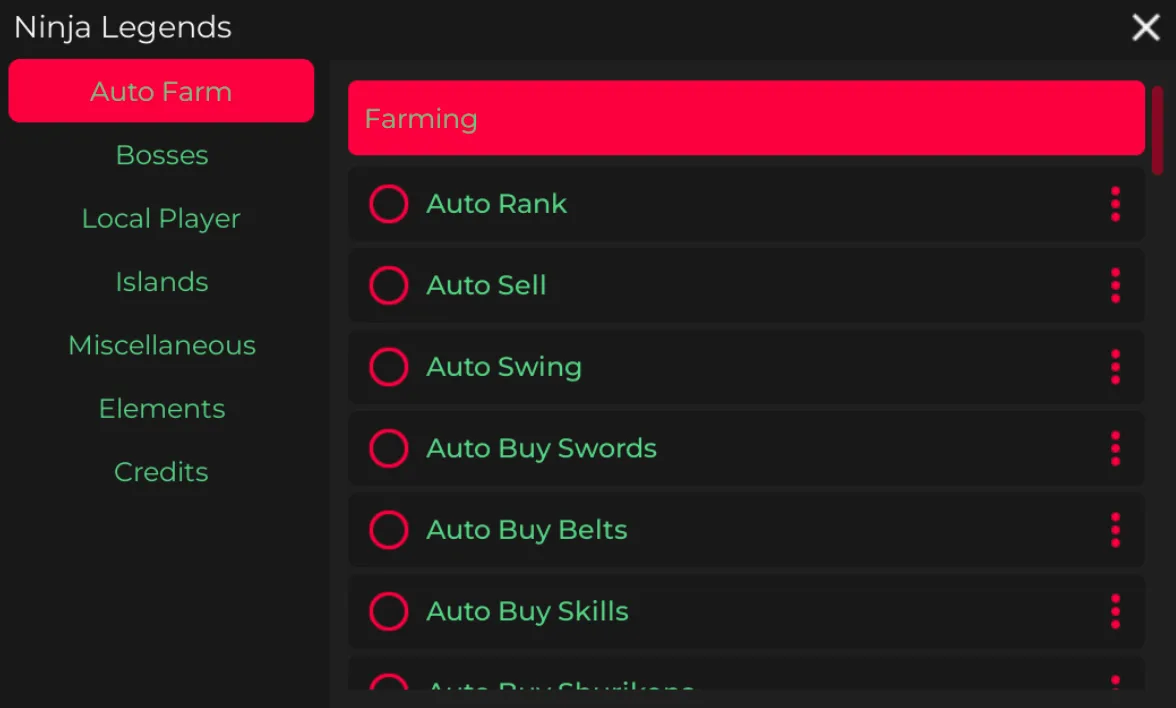The height and width of the screenshot is (708, 1176).
Task: Open three-dot options for Auto Rank
Action: pos(1115,204)
